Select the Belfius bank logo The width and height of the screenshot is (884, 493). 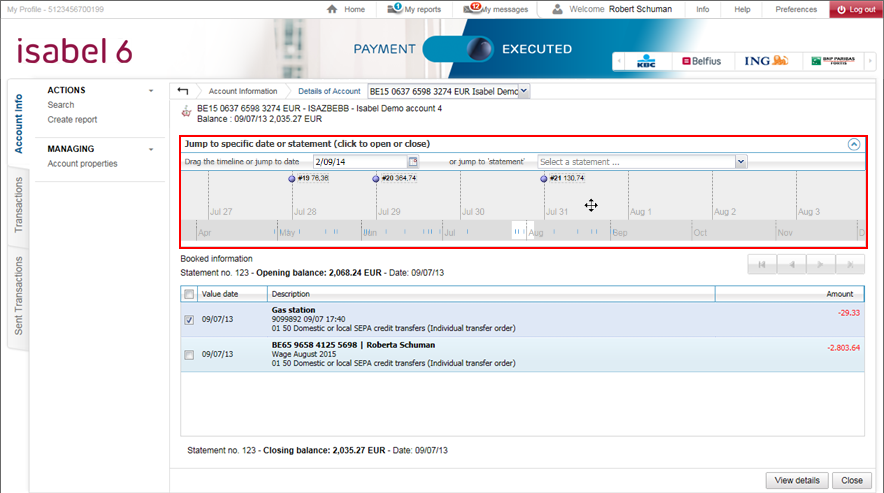pyautogui.click(x=701, y=61)
